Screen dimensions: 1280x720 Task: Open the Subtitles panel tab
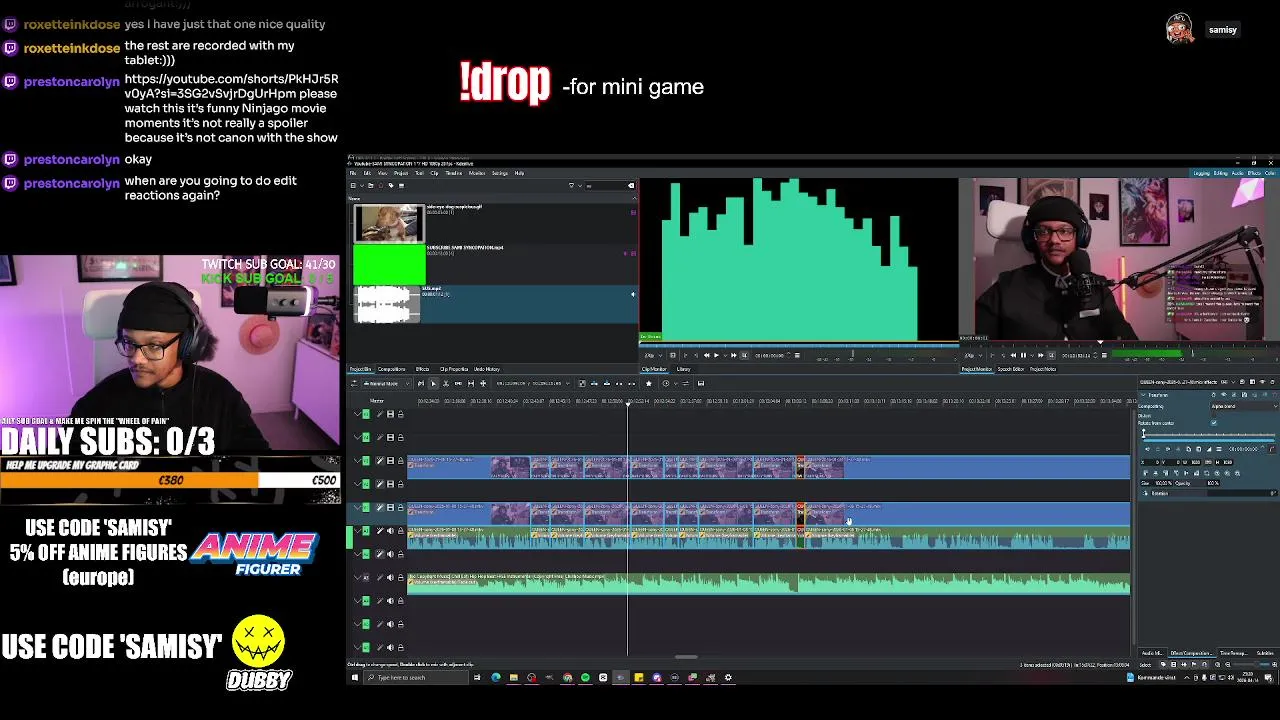click(x=1265, y=653)
